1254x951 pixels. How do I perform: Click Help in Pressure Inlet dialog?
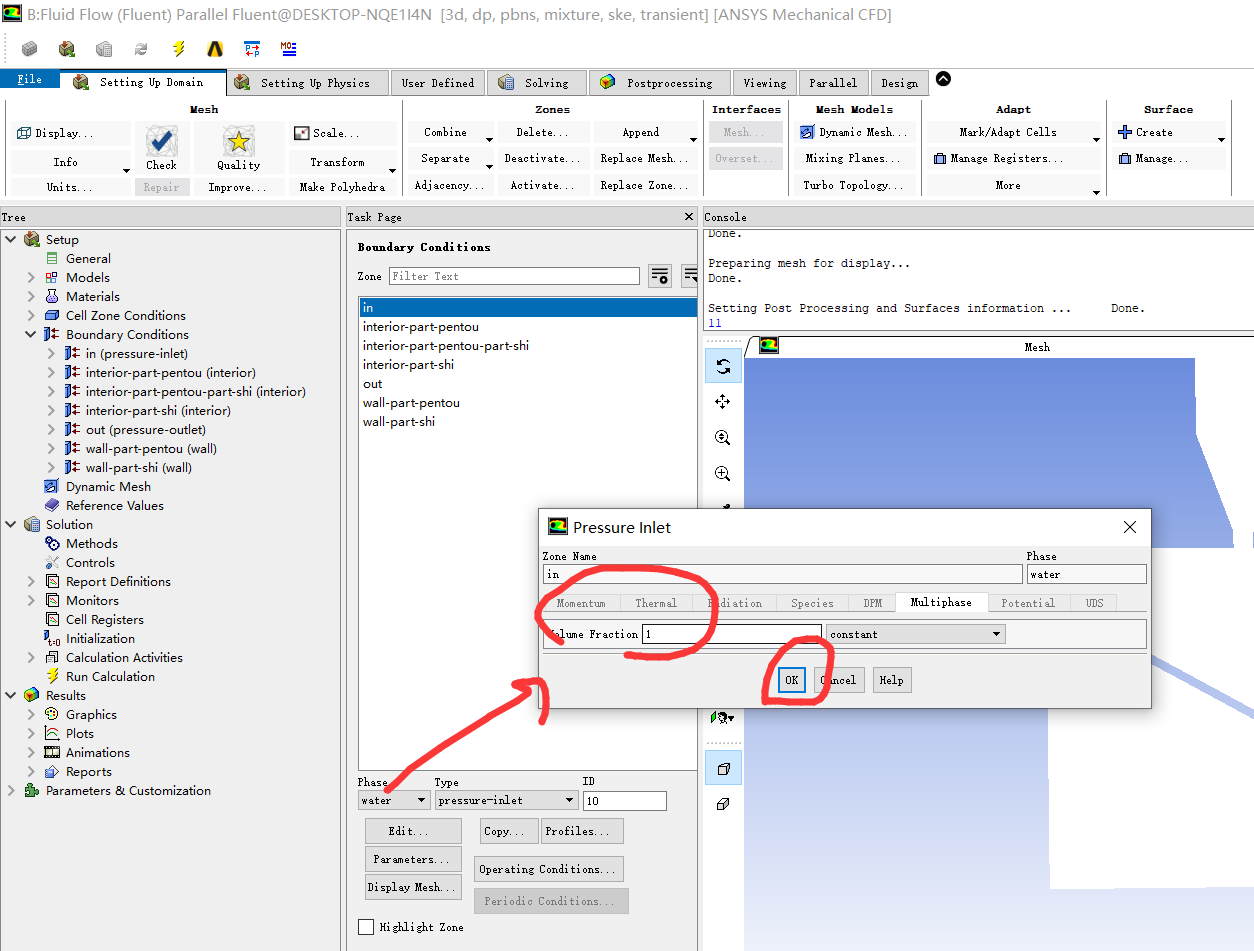pos(891,680)
